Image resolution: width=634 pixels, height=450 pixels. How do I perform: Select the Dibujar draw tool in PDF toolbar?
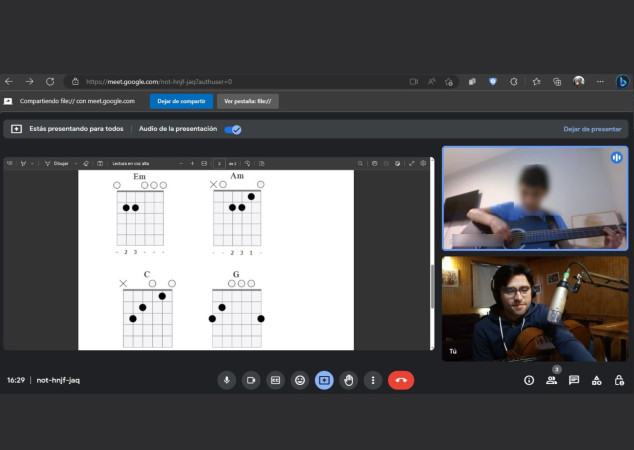click(x=57, y=163)
